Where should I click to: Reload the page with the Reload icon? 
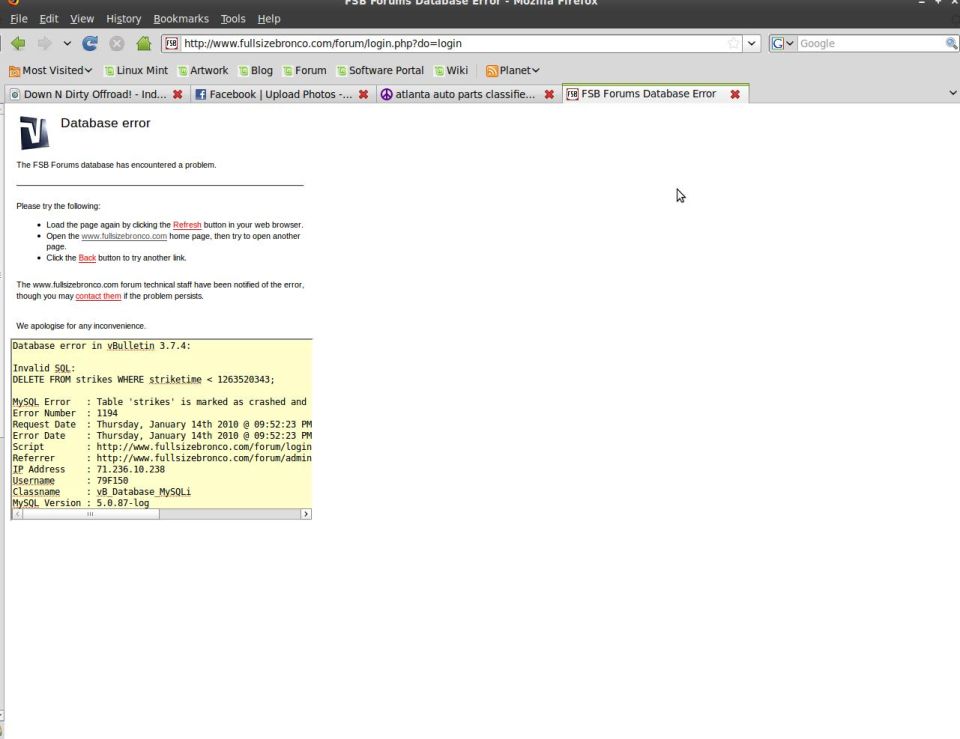coord(90,43)
